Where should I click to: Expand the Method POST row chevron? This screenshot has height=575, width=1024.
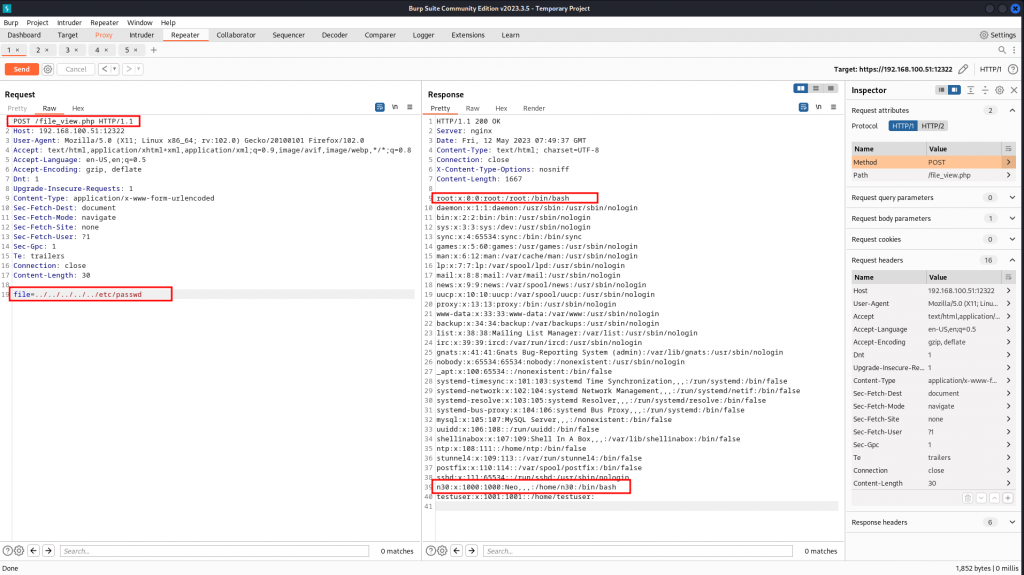click(x=1008, y=162)
